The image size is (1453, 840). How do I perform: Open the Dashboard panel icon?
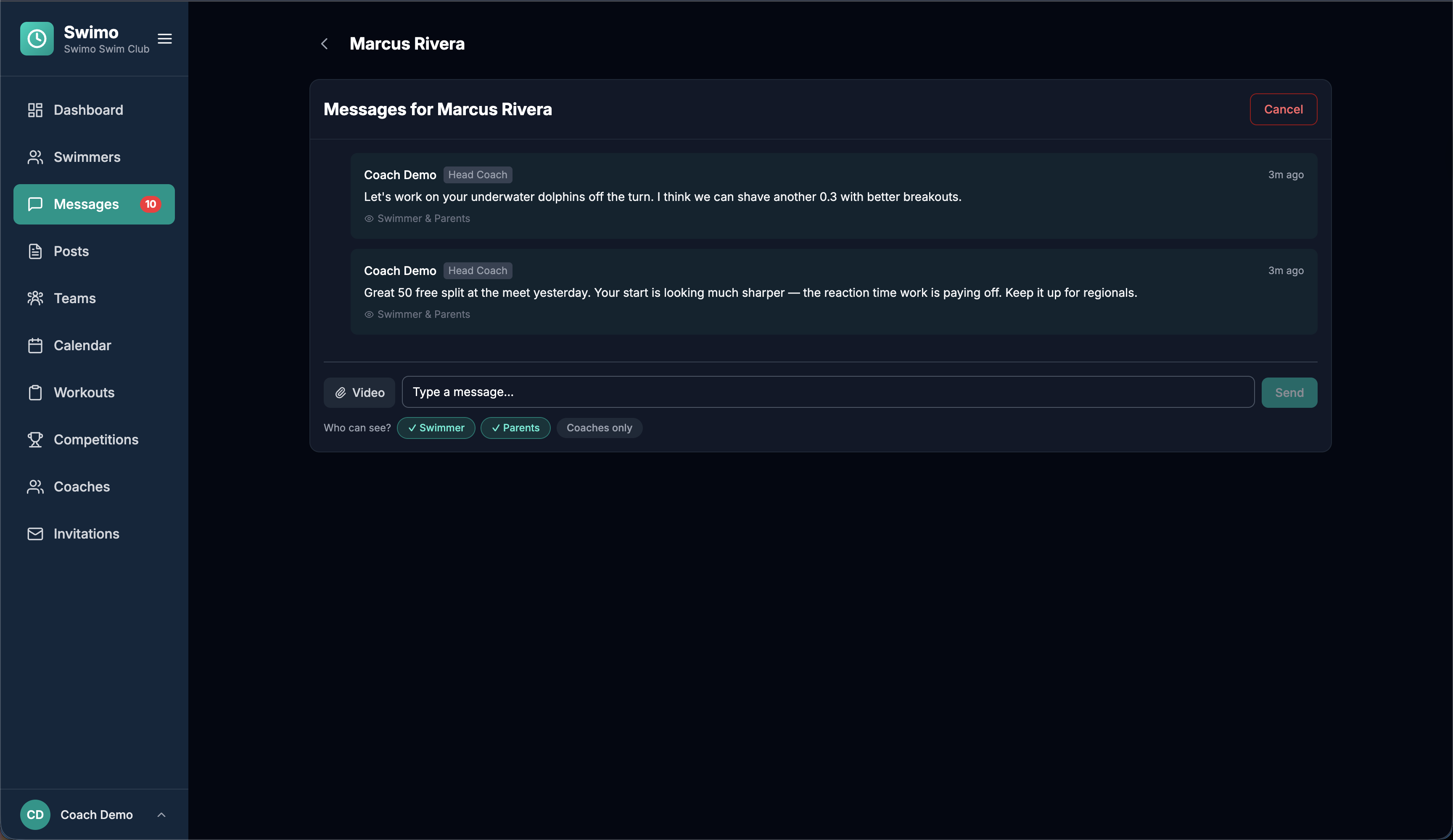point(35,110)
